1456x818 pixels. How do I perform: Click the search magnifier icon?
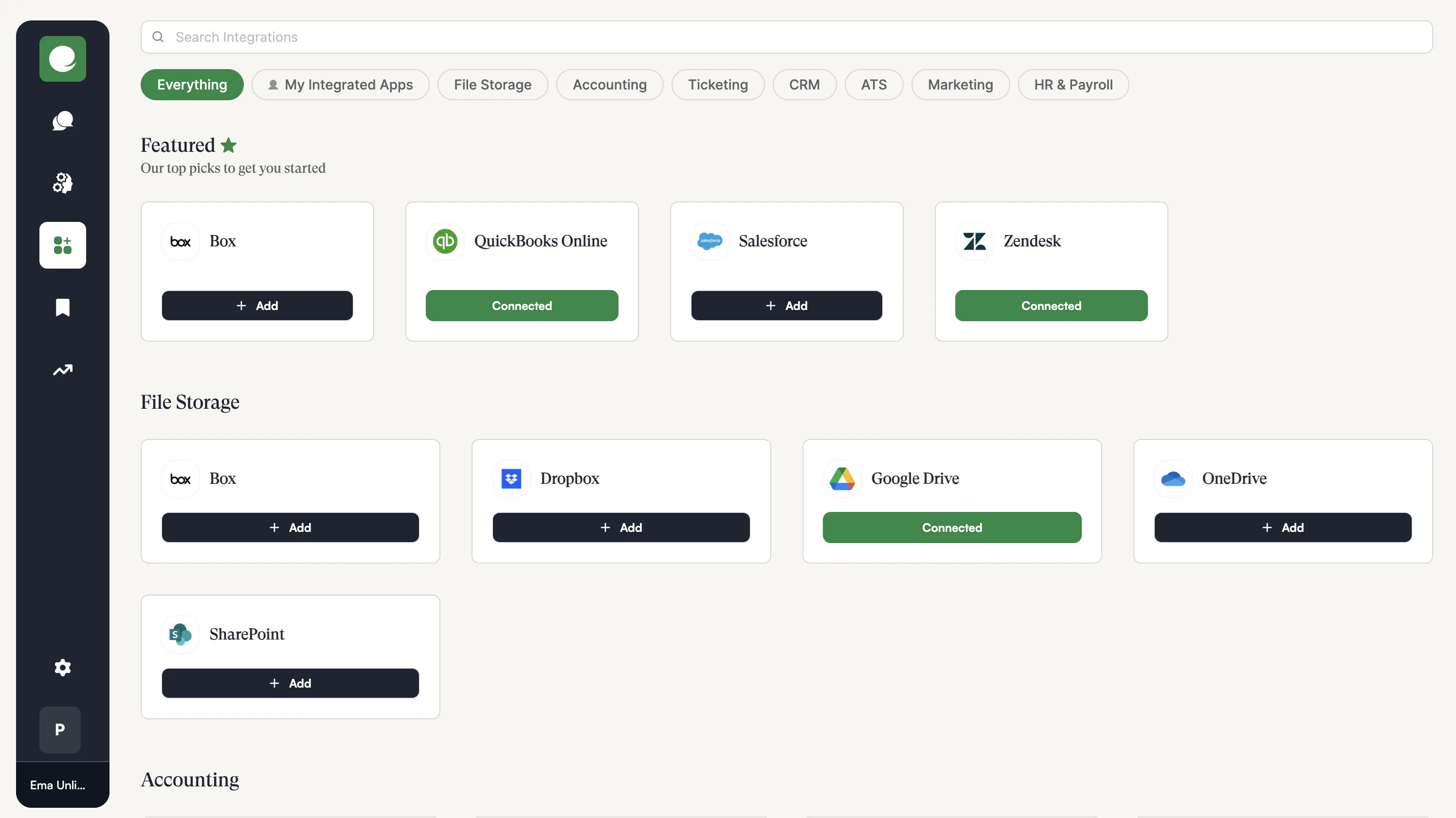coord(158,37)
